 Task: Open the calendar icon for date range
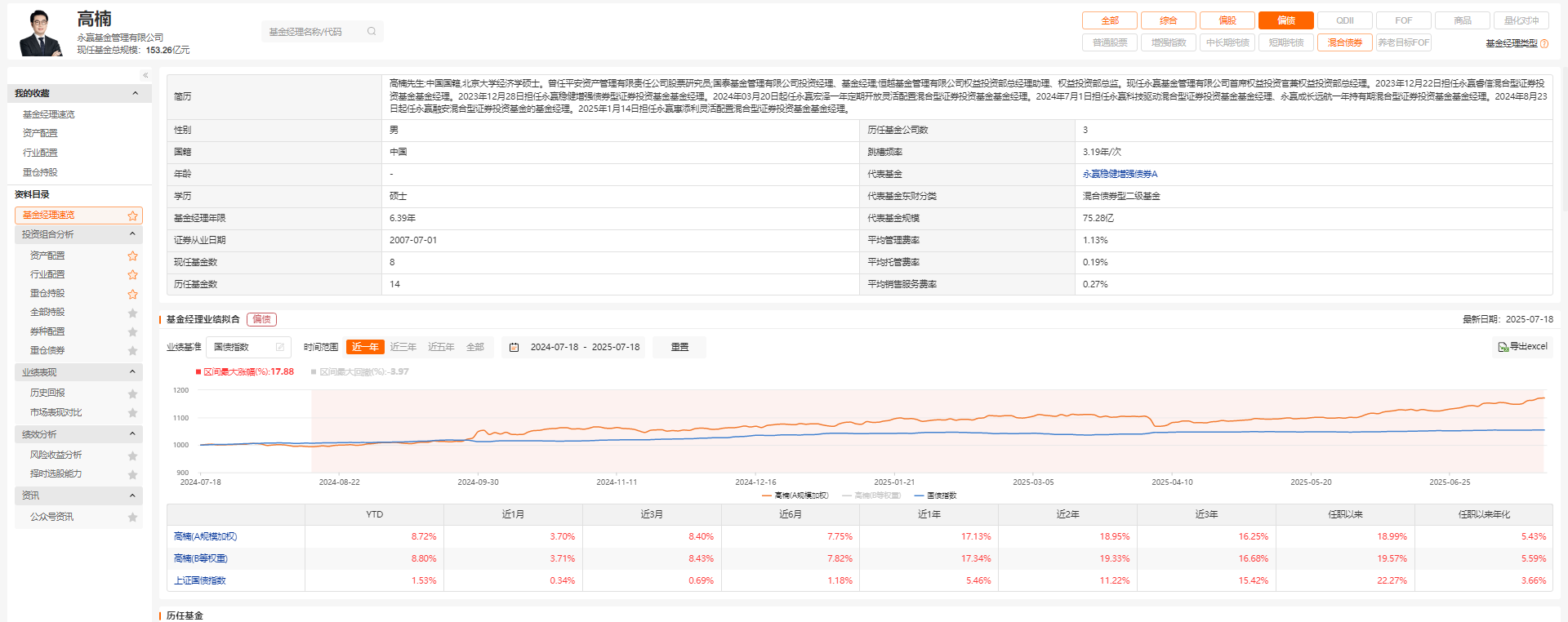click(514, 348)
